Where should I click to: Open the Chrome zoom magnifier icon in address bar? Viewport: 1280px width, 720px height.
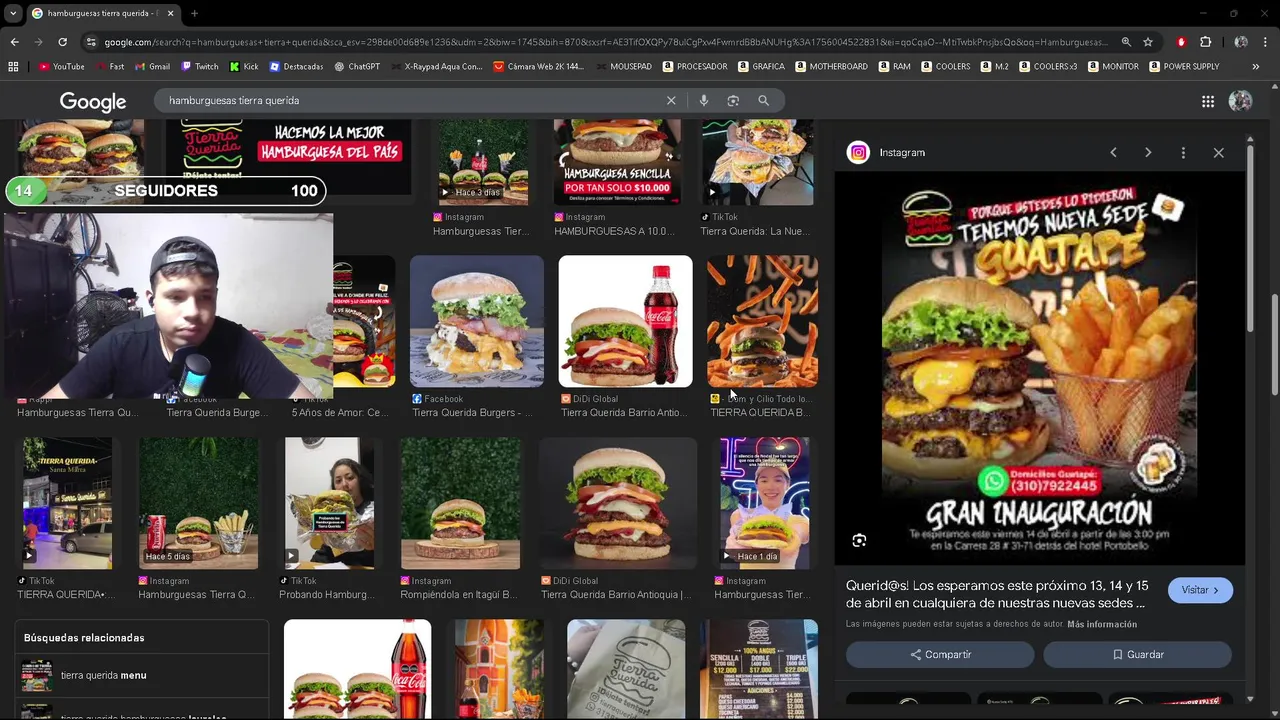point(1126,42)
